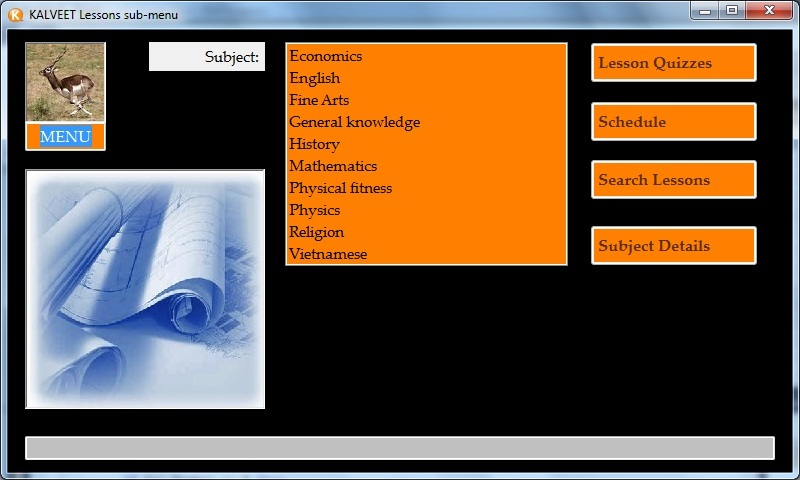Maximize the KALVEET window
This screenshot has height=480, width=800.
(732, 10)
